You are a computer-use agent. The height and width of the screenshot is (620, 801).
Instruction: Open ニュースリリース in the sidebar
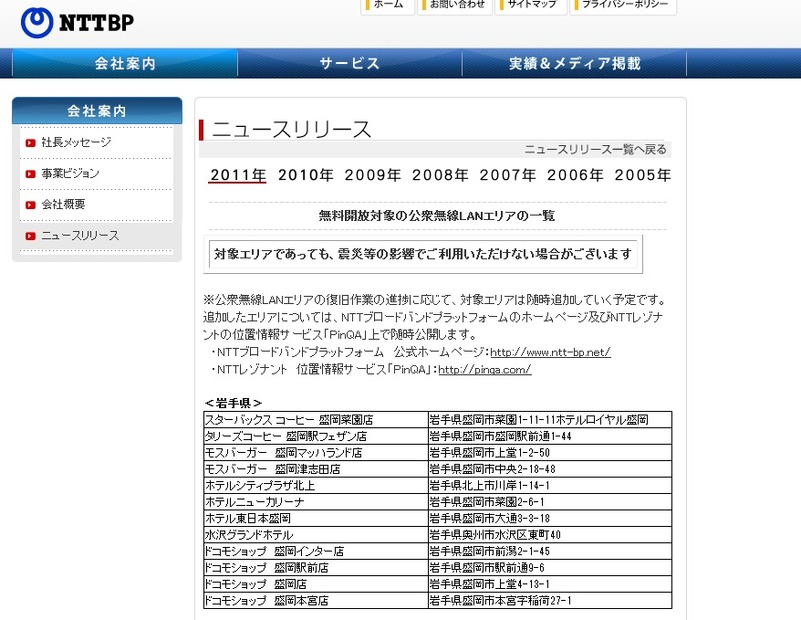80,235
